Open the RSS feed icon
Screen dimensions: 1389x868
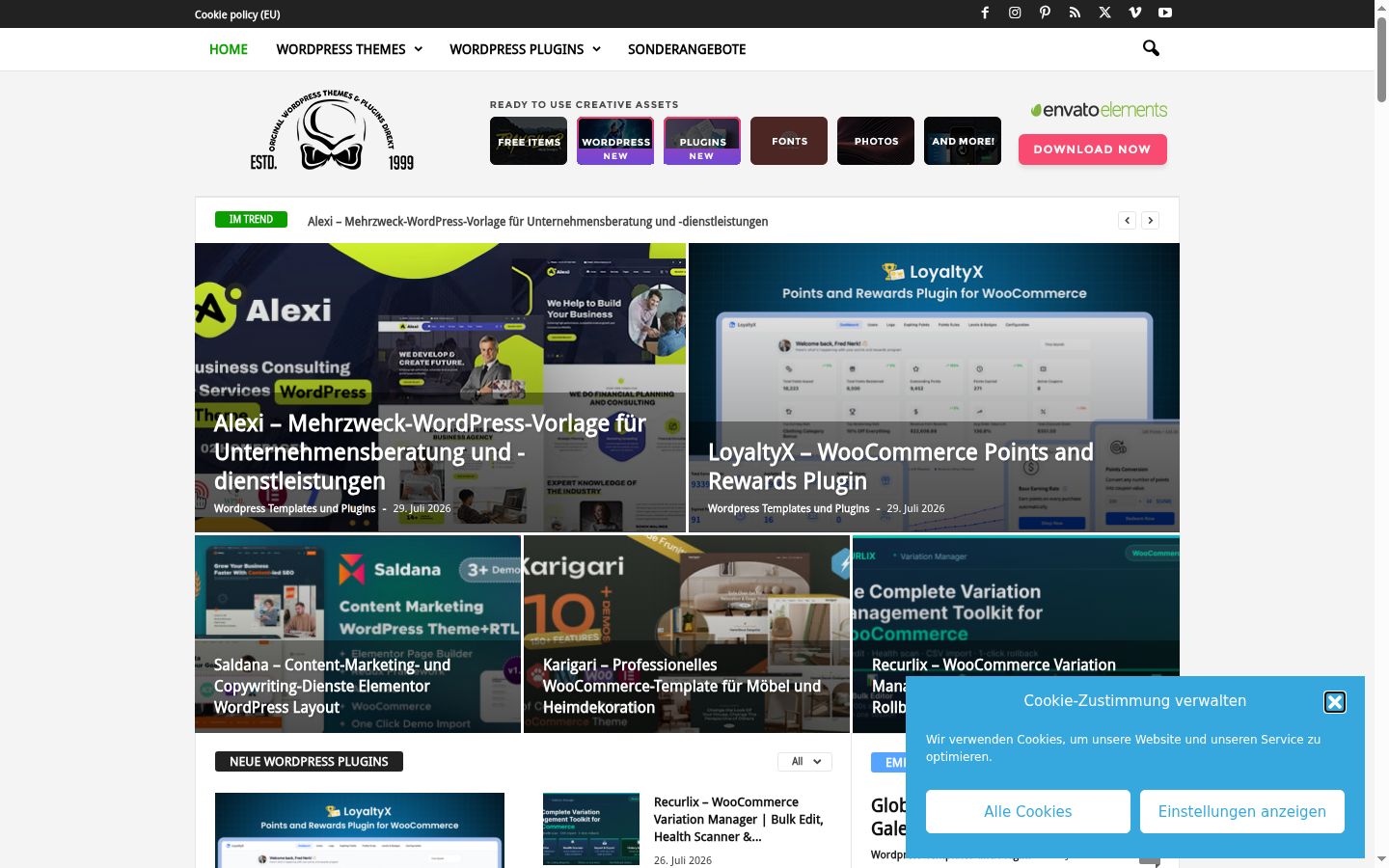[1075, 13]
